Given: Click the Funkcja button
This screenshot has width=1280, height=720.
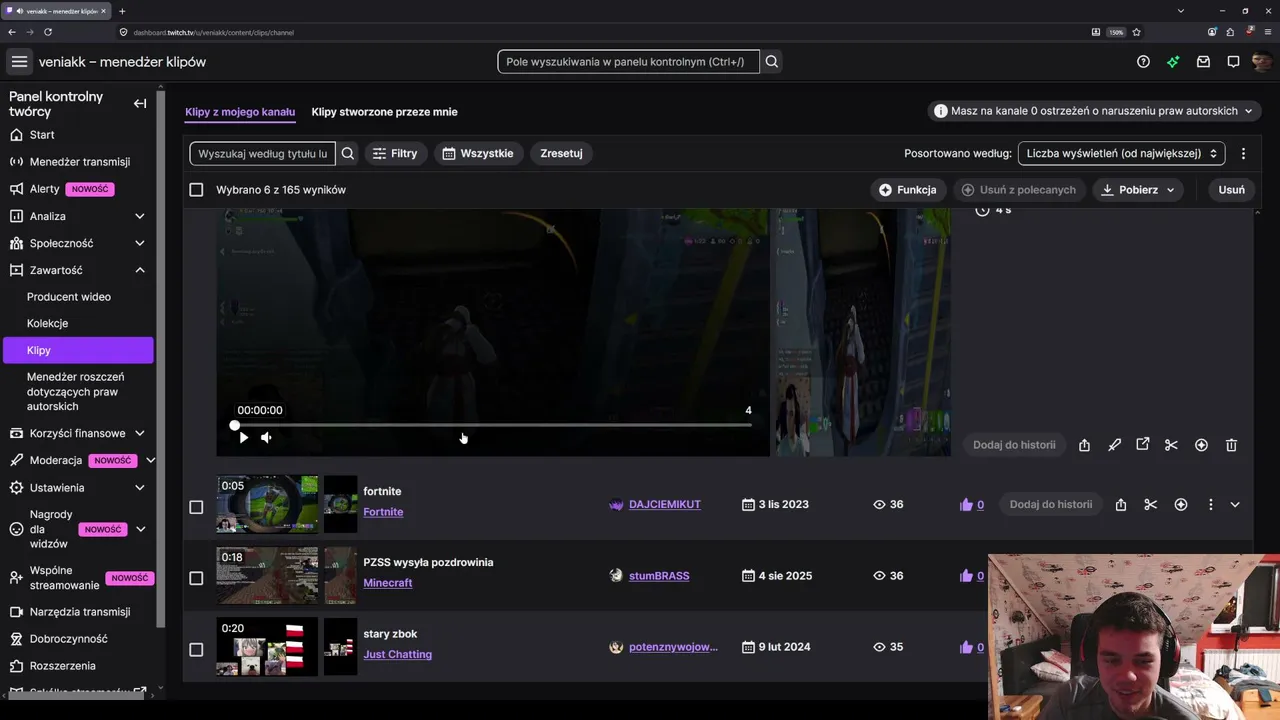Looking at the screenshot, I should [x=908, y=190].
